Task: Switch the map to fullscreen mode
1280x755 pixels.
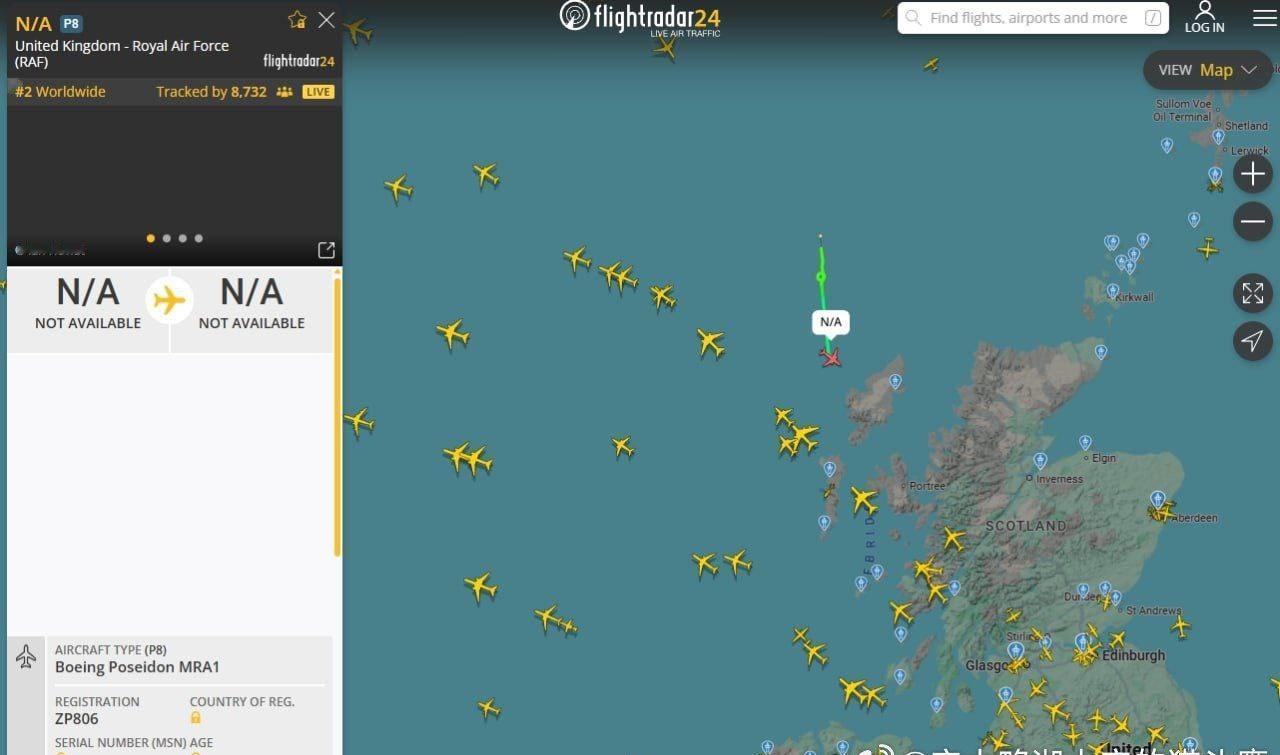Action: coord(1252,293)
